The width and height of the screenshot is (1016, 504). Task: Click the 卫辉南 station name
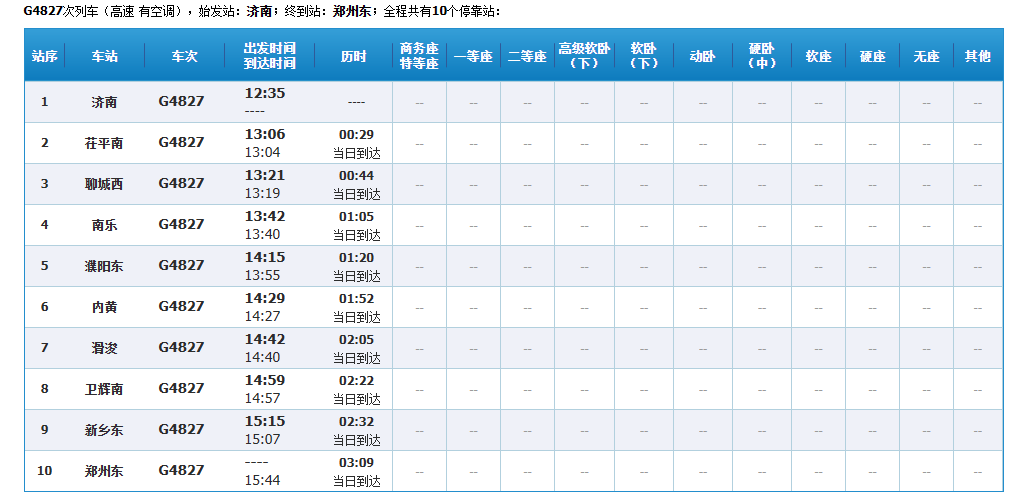click(x=104, y=389)
